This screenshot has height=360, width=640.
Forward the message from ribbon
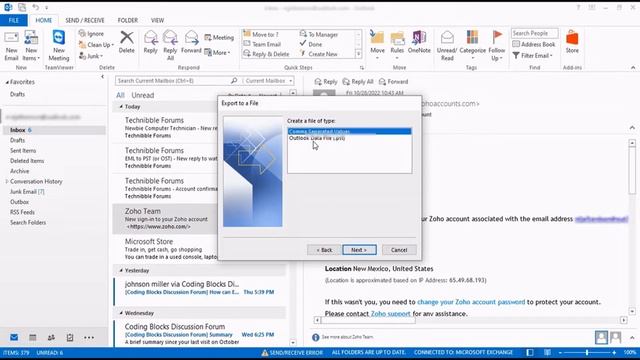pos(191,42)
